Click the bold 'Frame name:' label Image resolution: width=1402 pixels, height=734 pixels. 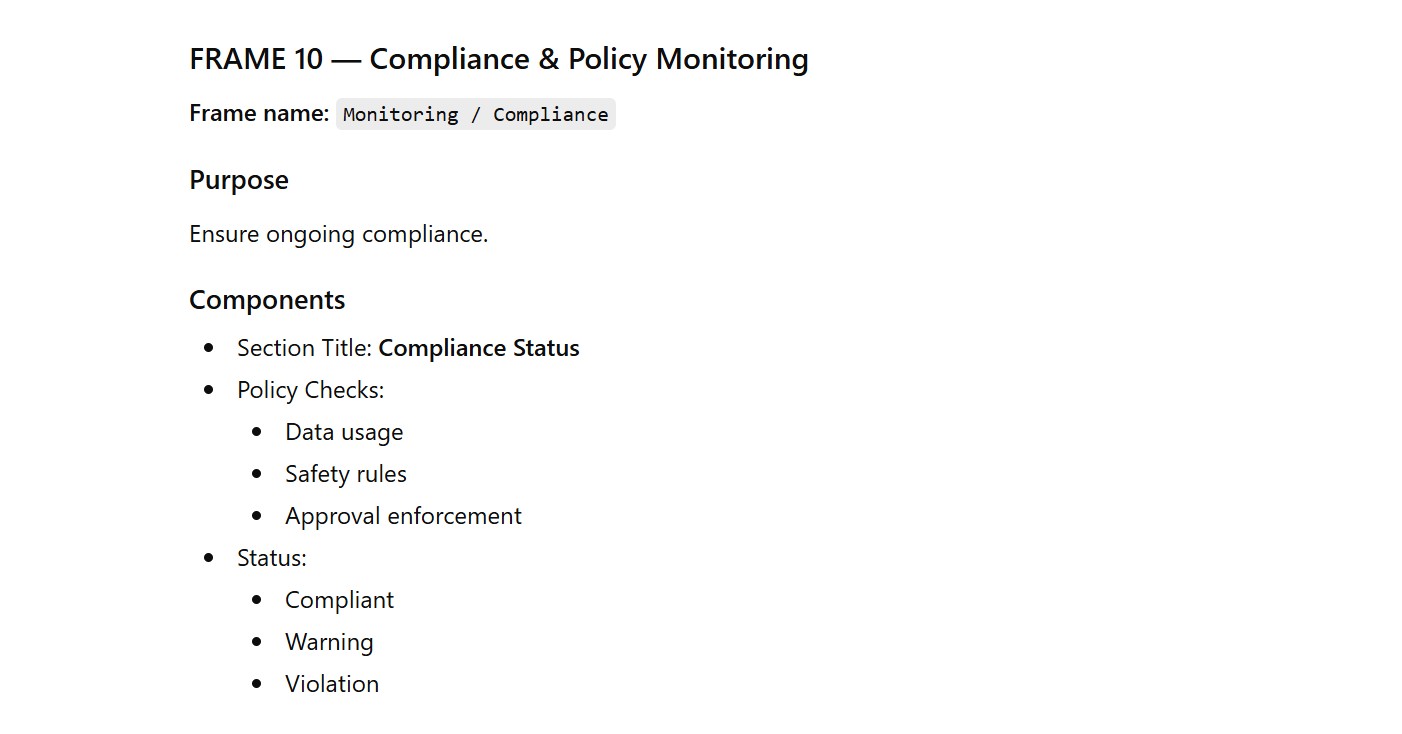pos(259,114)
